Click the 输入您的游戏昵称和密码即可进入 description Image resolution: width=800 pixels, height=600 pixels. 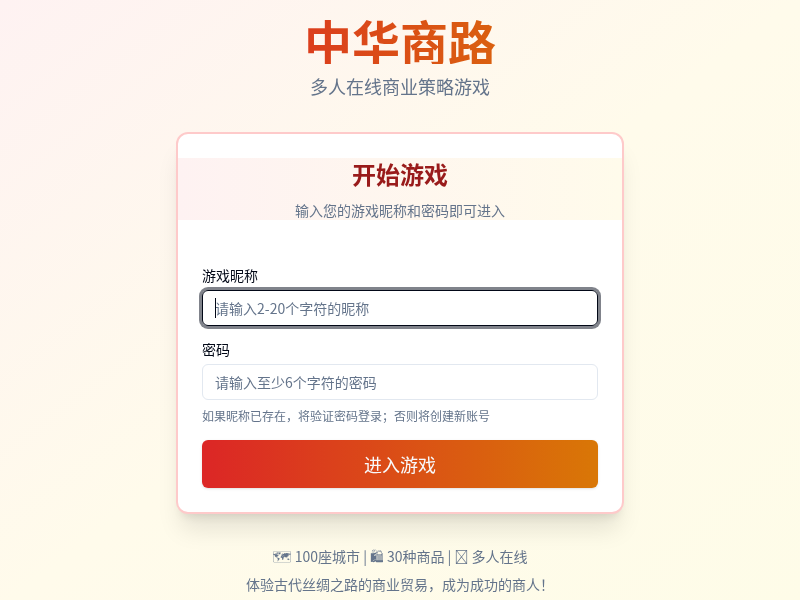[x=400, y=211]
